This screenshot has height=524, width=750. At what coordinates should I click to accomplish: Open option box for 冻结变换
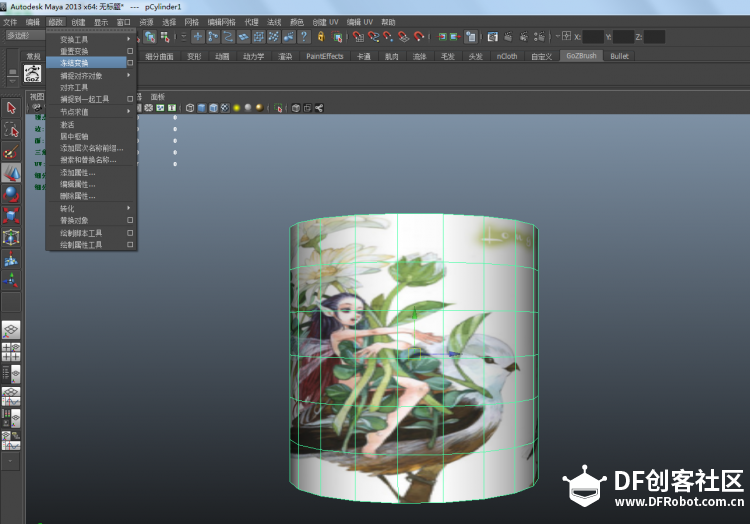[x=130, y=63]
